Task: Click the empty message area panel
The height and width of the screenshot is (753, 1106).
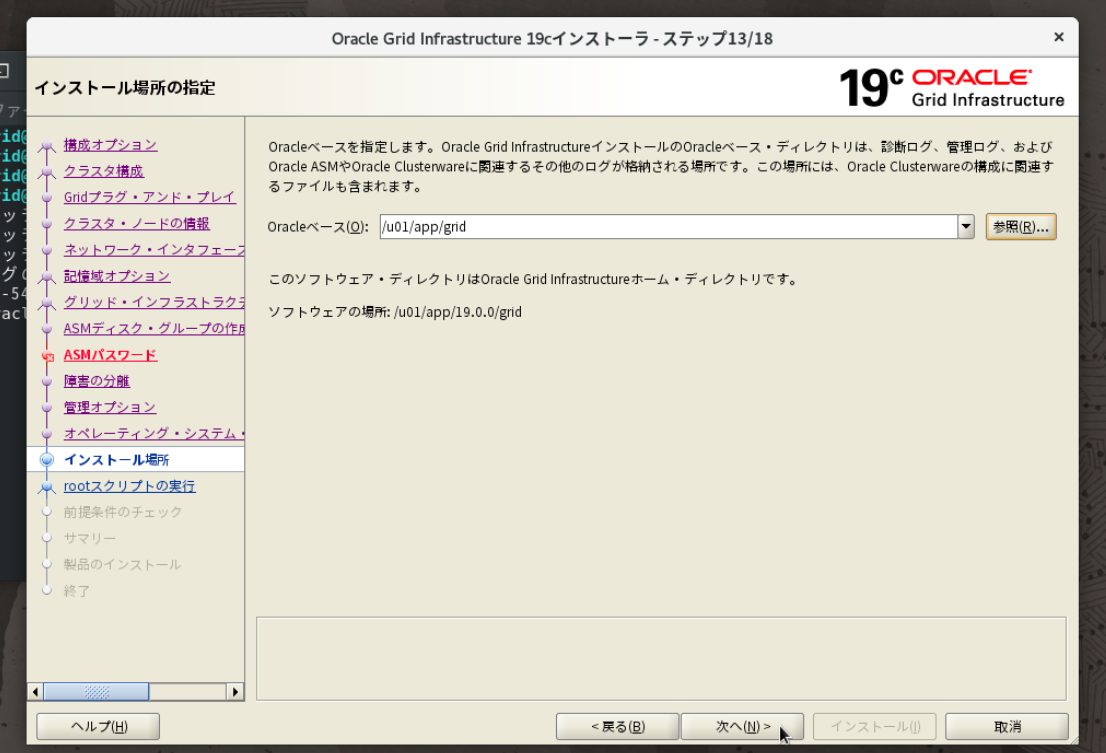Action: click(661, 659)
